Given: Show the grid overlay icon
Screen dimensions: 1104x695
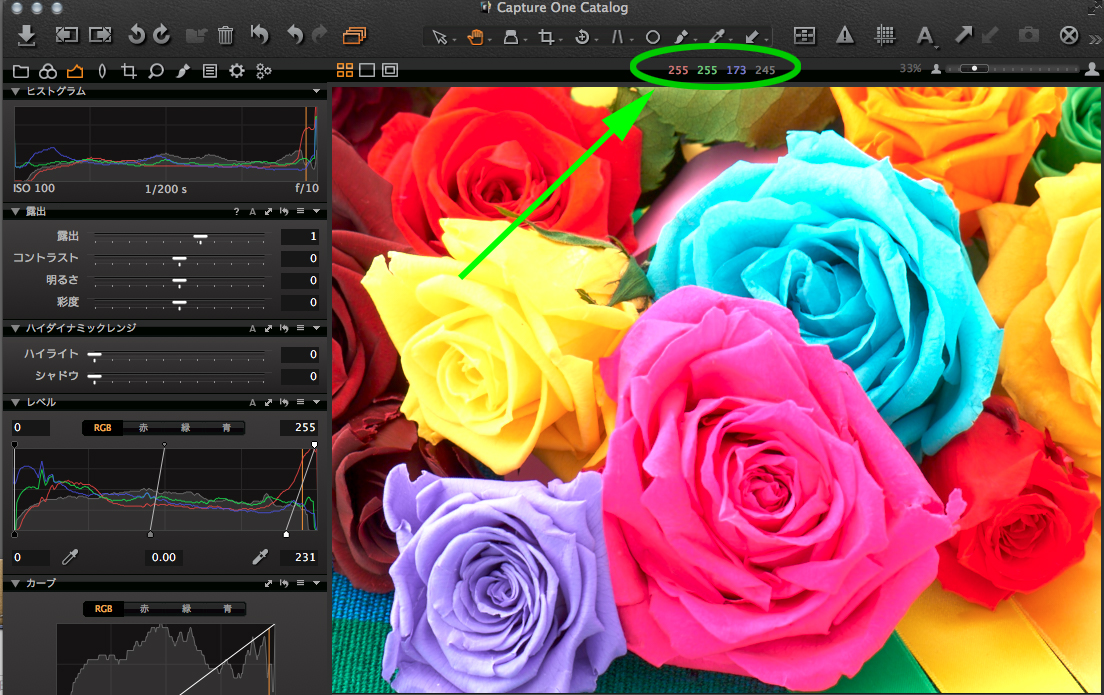Looking at the screenshot, I should pos(884,35).
